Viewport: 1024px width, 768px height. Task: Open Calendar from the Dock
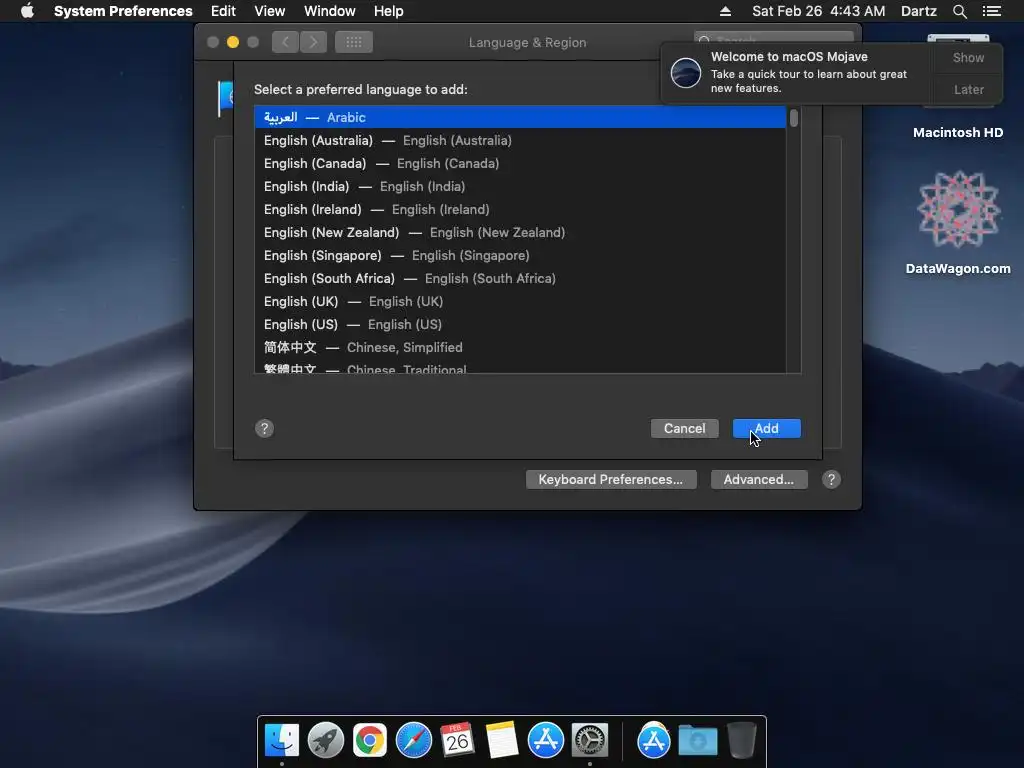(x=457, y=740)
